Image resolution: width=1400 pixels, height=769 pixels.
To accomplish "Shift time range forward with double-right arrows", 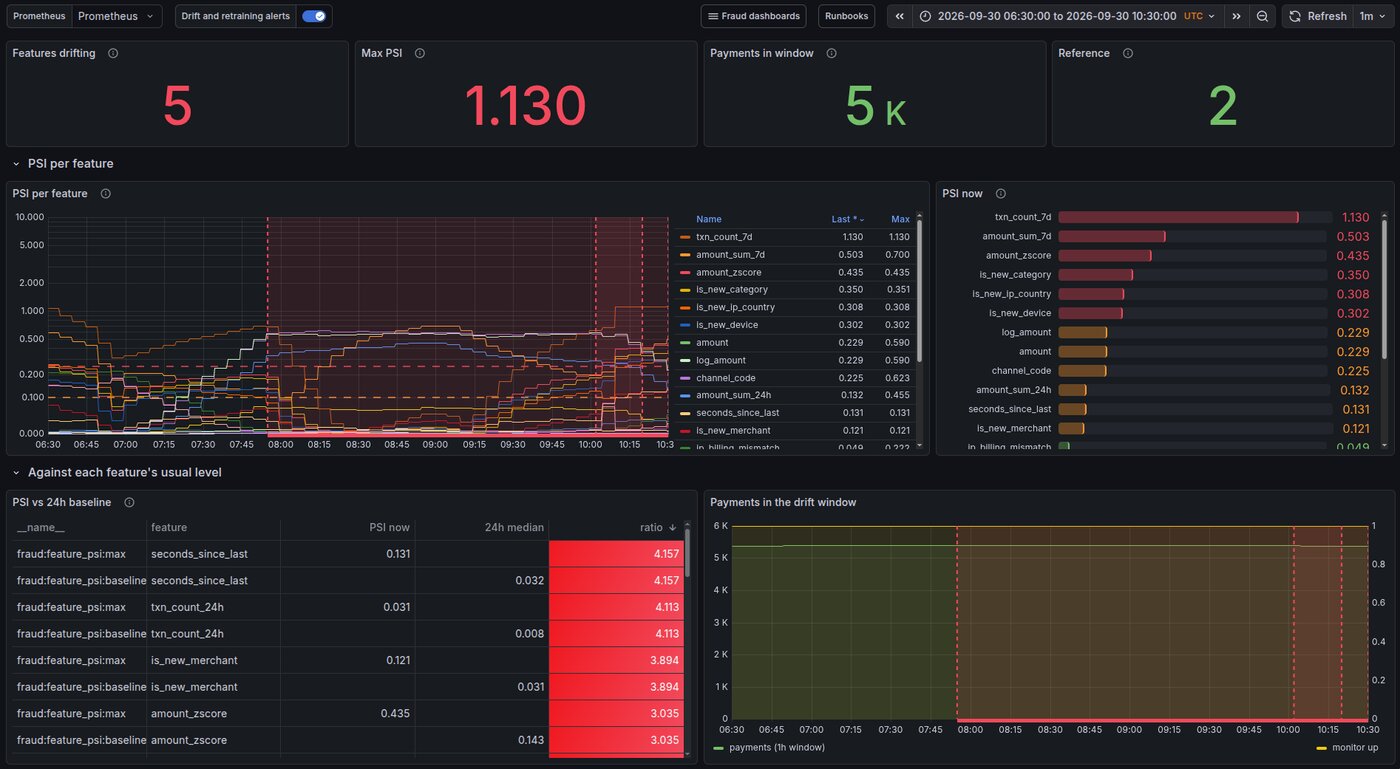I will 1236,16.
